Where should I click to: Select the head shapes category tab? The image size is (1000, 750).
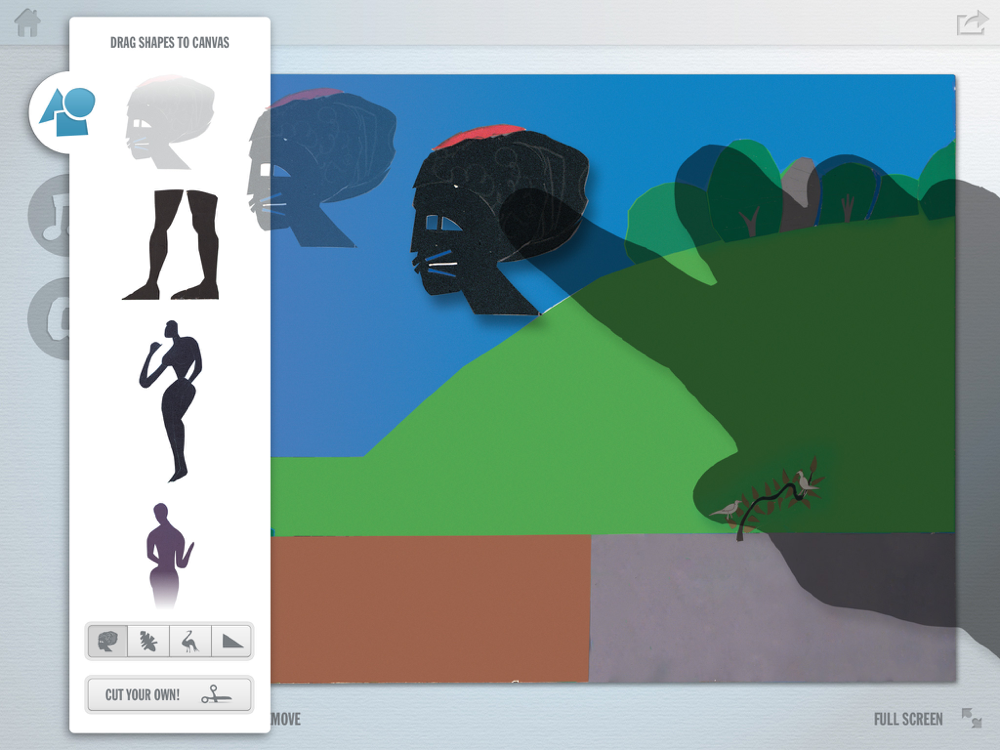pyautogui.click(x=108, y=641)
